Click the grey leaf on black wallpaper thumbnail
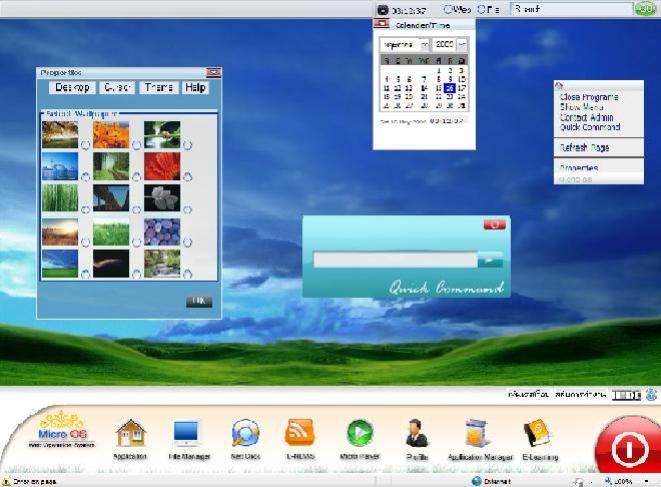This screenshot has height=487, width=661. tap(162, 198)
